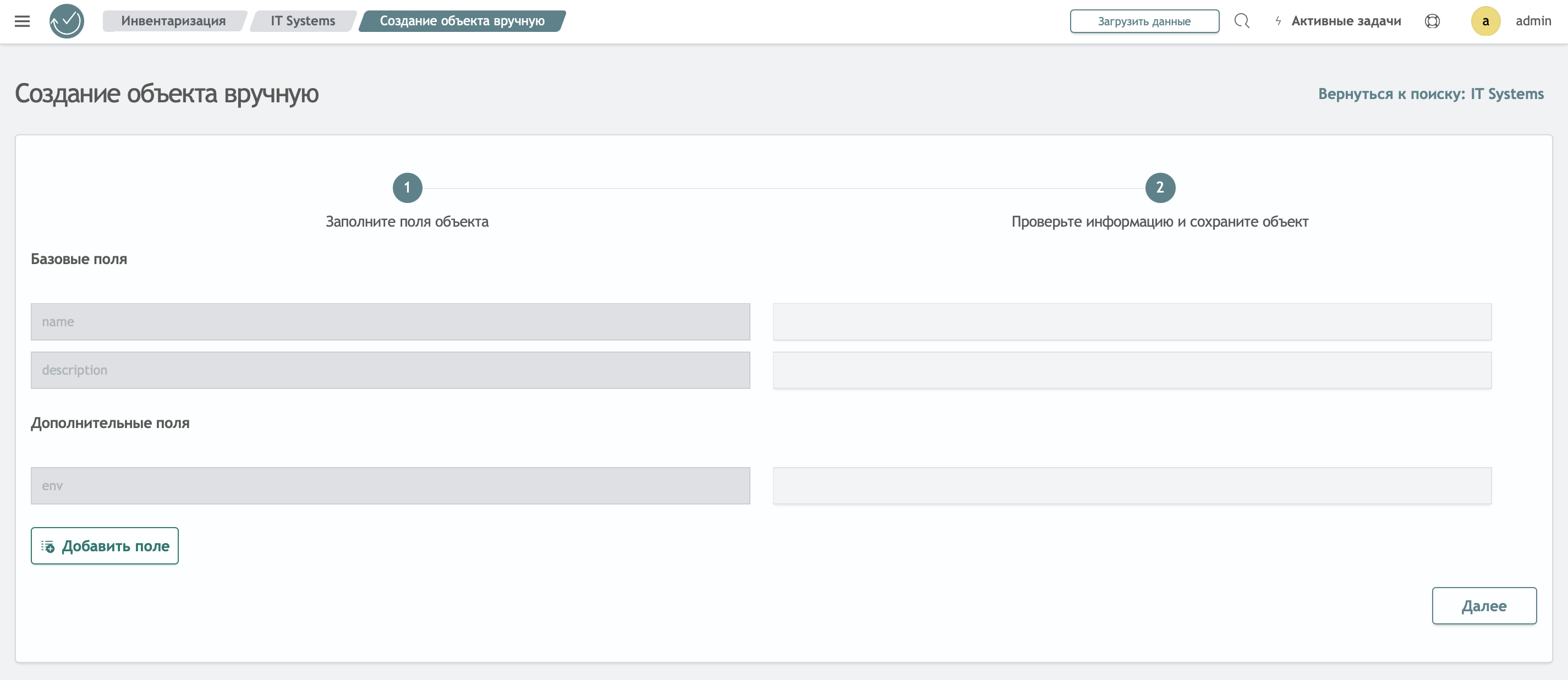Open the help lifebuoy icon
The width and height of the screenshot is (1568, 680).
[1432, 21]
